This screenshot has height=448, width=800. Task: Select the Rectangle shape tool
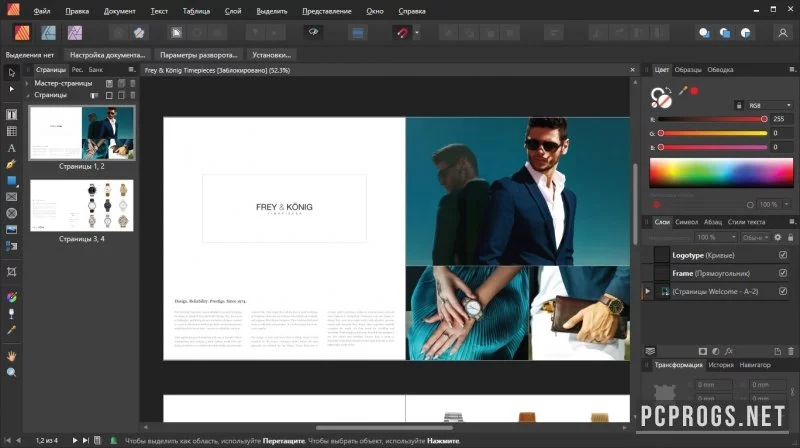tap(11, 181)
